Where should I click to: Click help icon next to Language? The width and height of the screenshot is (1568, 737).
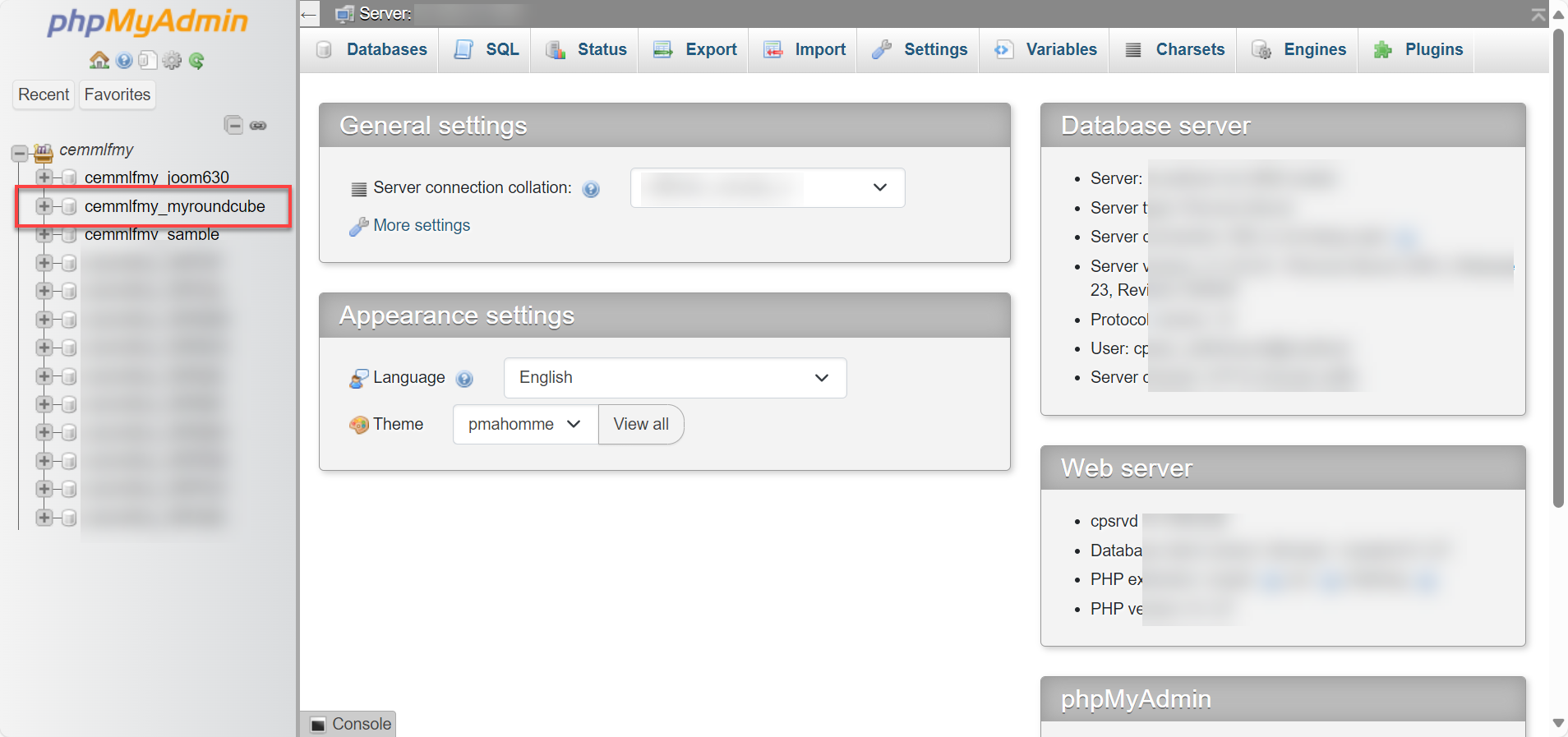point(464,379)
